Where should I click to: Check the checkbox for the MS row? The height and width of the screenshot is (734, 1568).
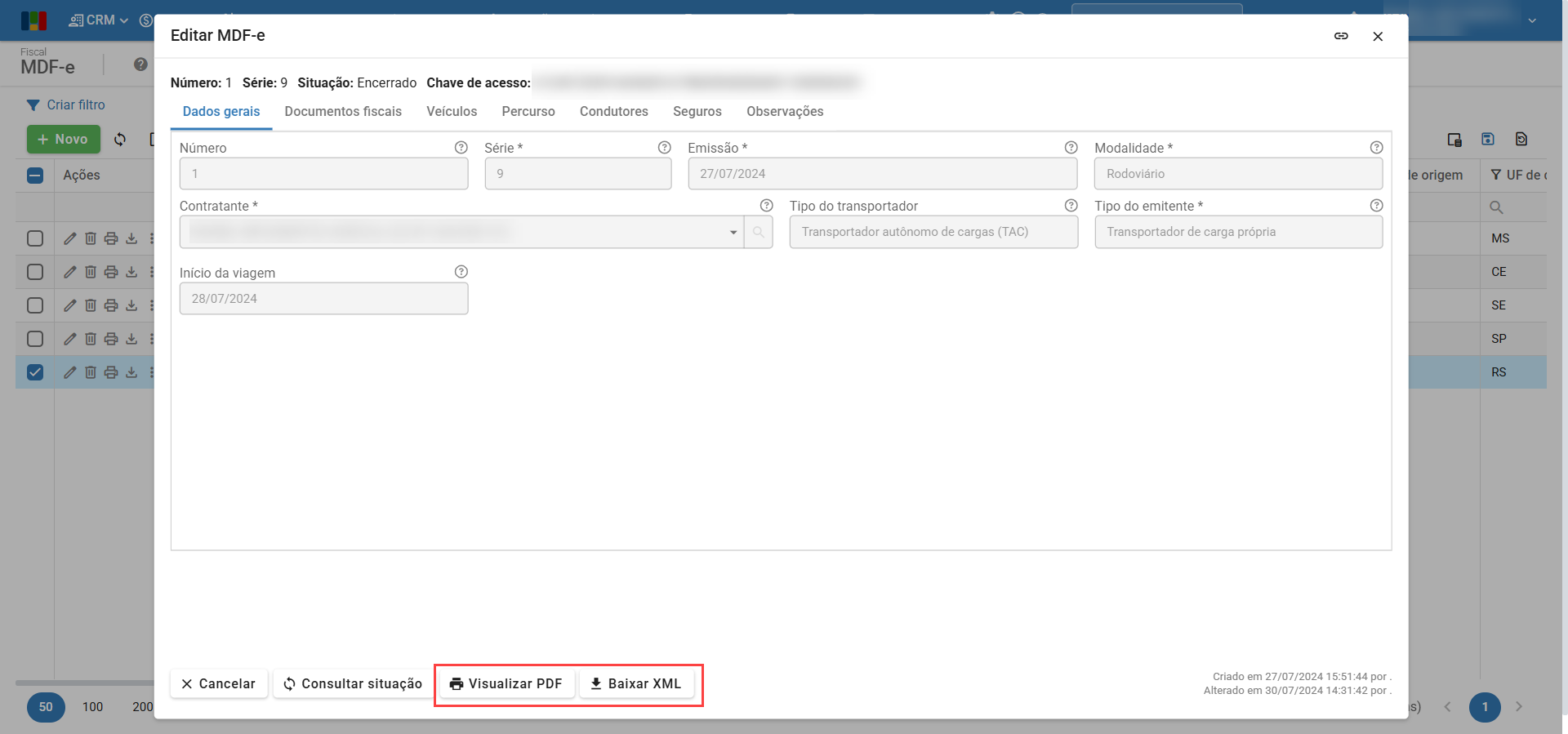coord(35,238)
